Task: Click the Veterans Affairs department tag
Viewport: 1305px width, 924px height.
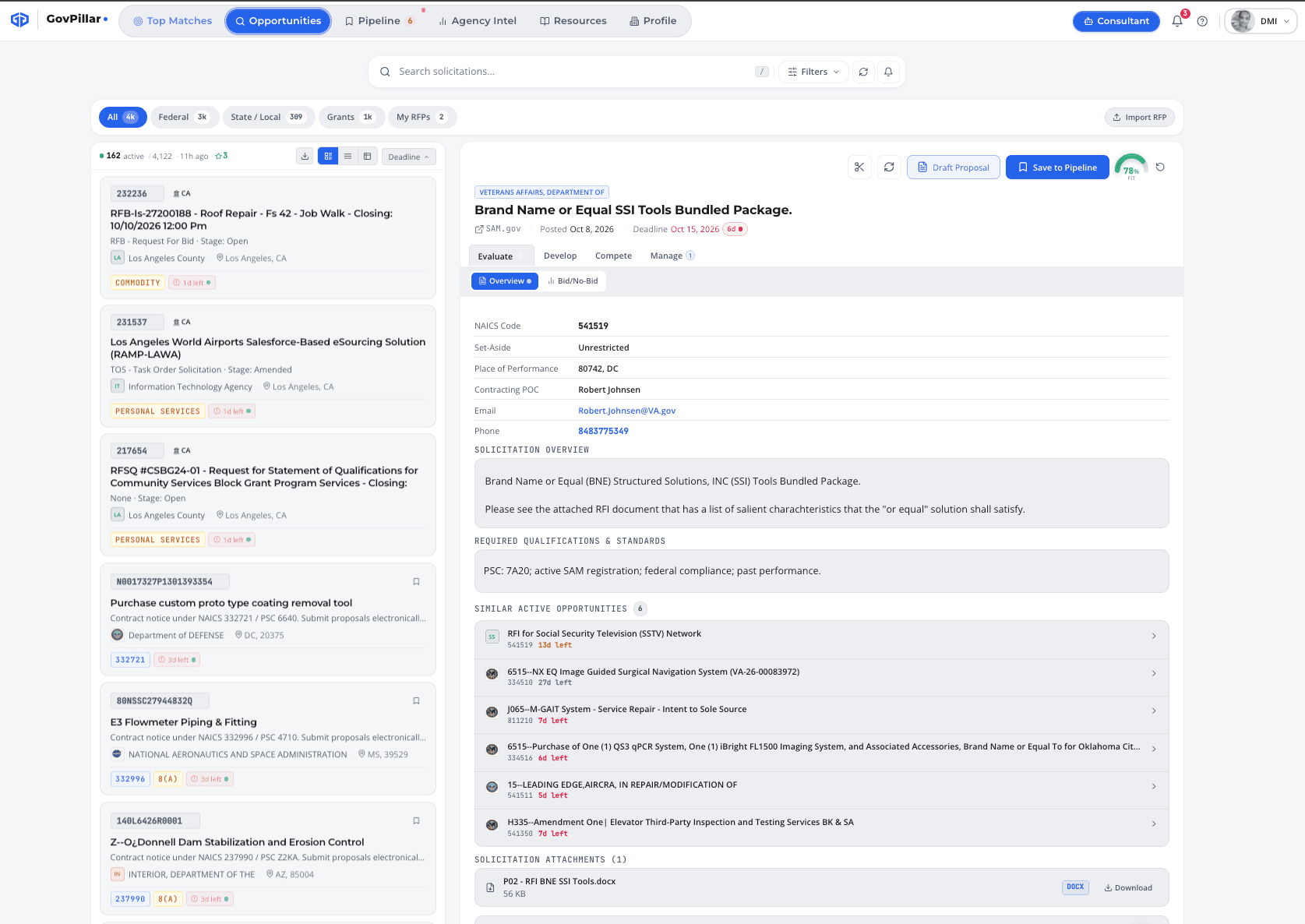Action: pos(541,192)
